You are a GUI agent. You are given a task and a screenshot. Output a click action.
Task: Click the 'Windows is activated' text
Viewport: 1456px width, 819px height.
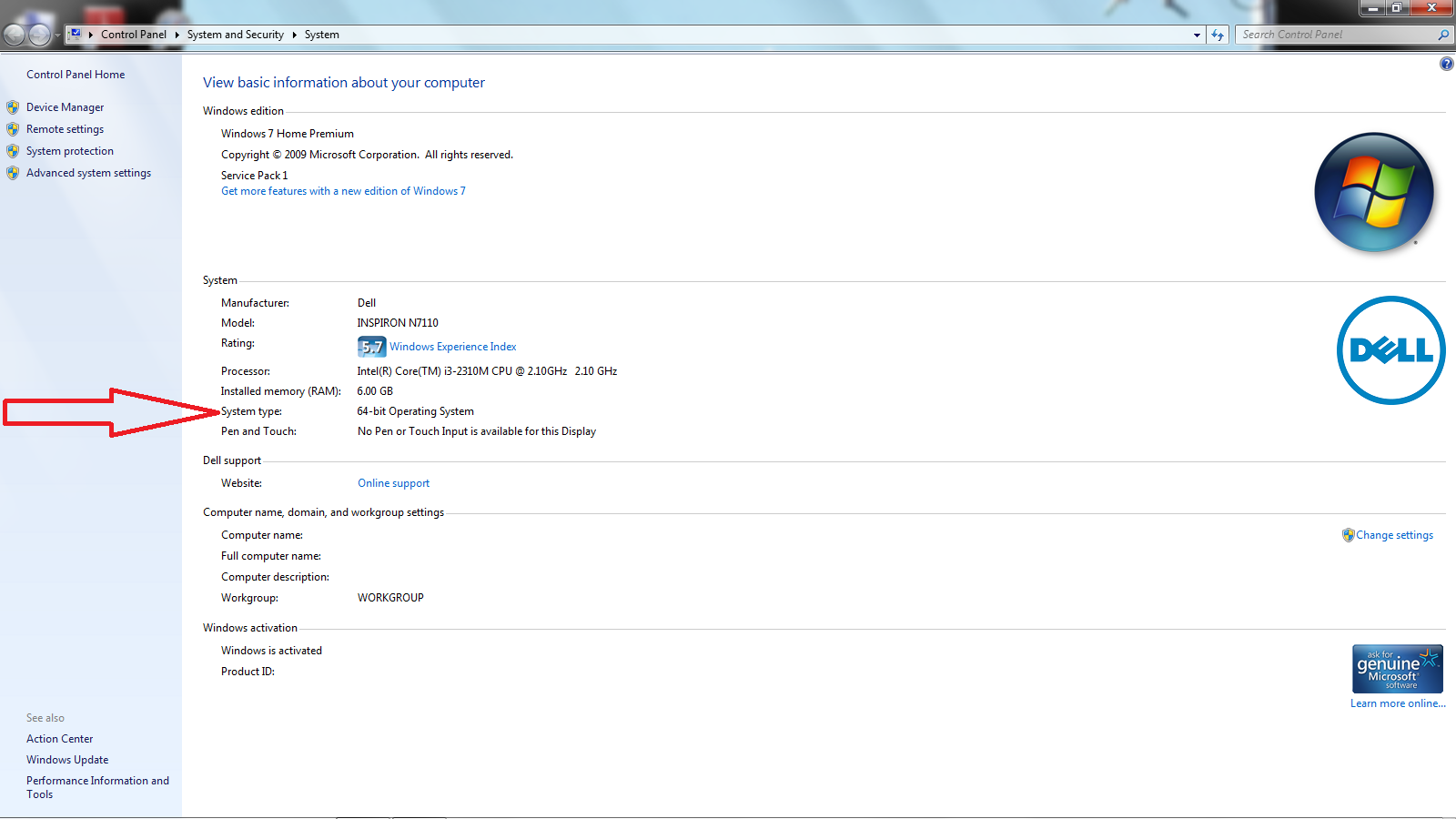tap(271, 651)
